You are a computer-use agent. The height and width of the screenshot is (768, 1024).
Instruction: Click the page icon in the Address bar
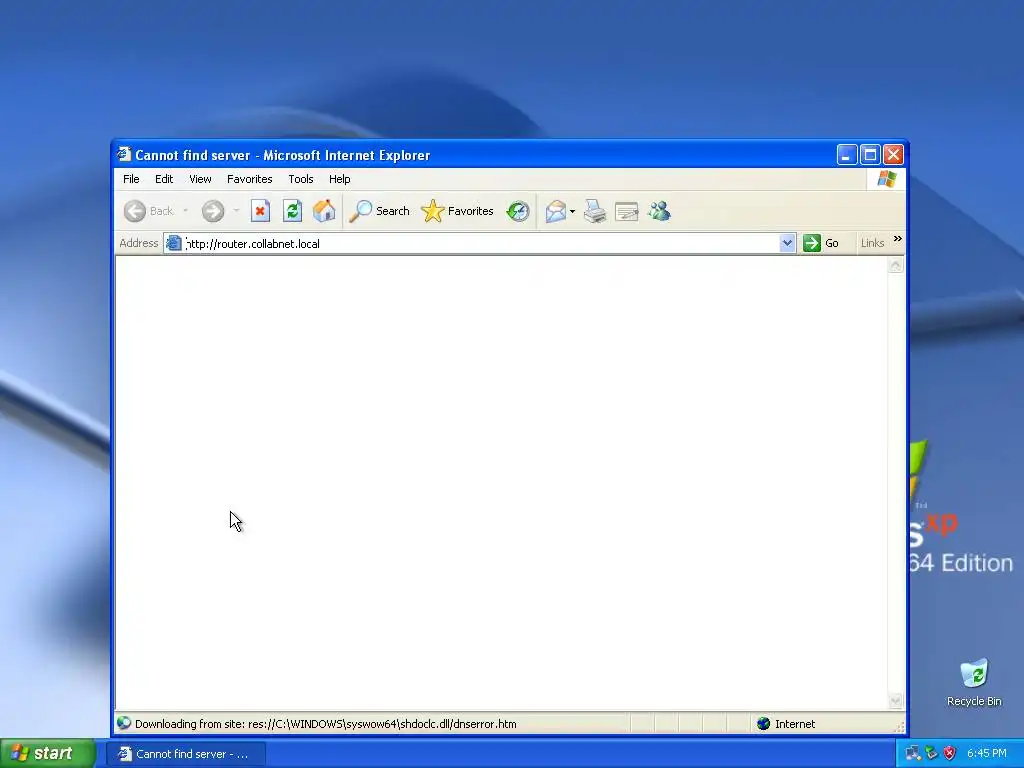[174, 243]
